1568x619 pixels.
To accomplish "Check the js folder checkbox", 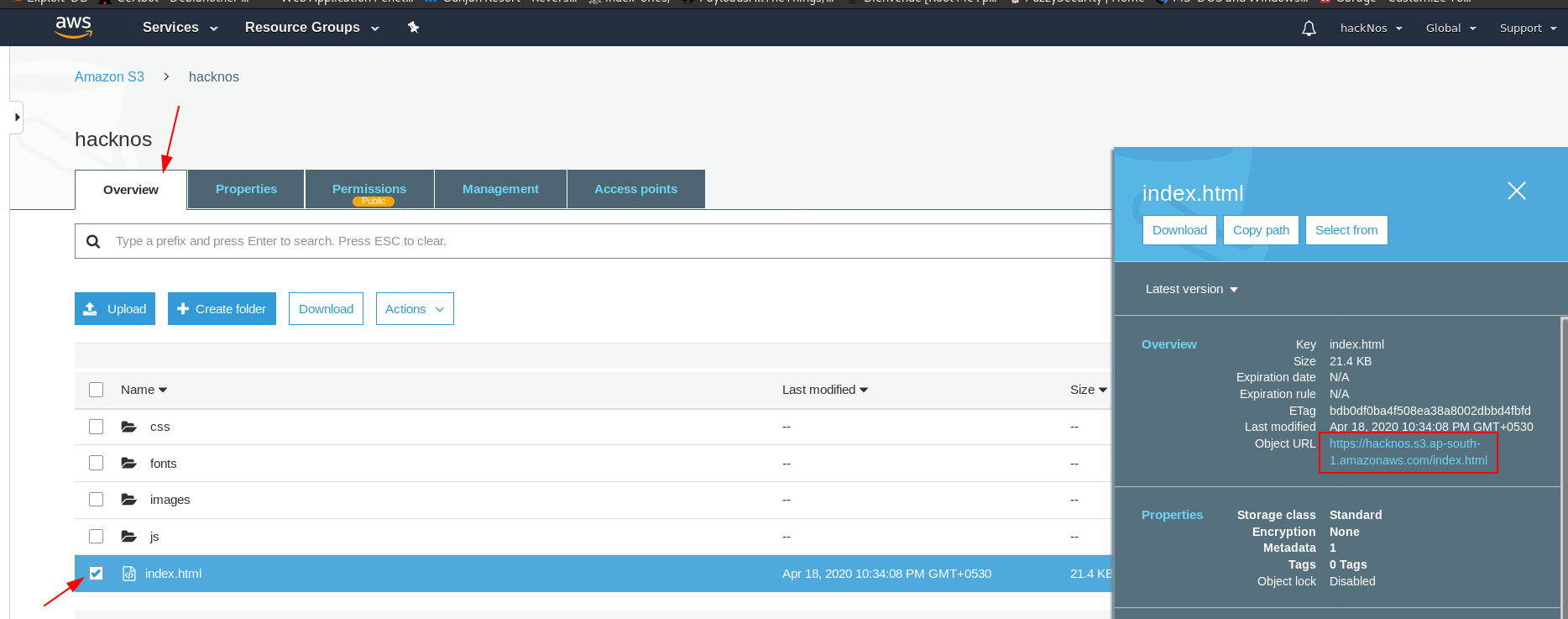I will 97,536.
